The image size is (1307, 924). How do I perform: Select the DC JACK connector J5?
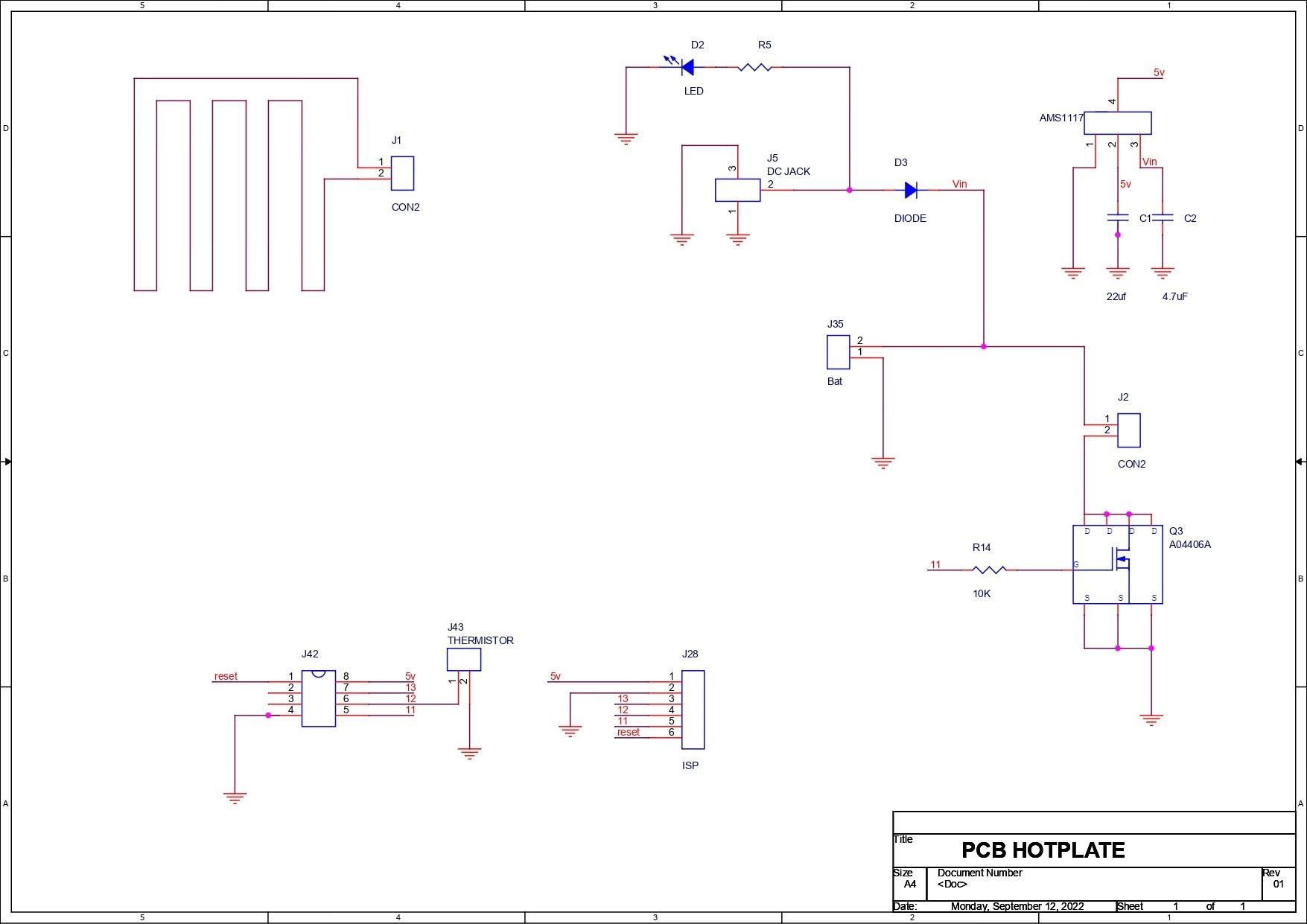tap(738, 190)
